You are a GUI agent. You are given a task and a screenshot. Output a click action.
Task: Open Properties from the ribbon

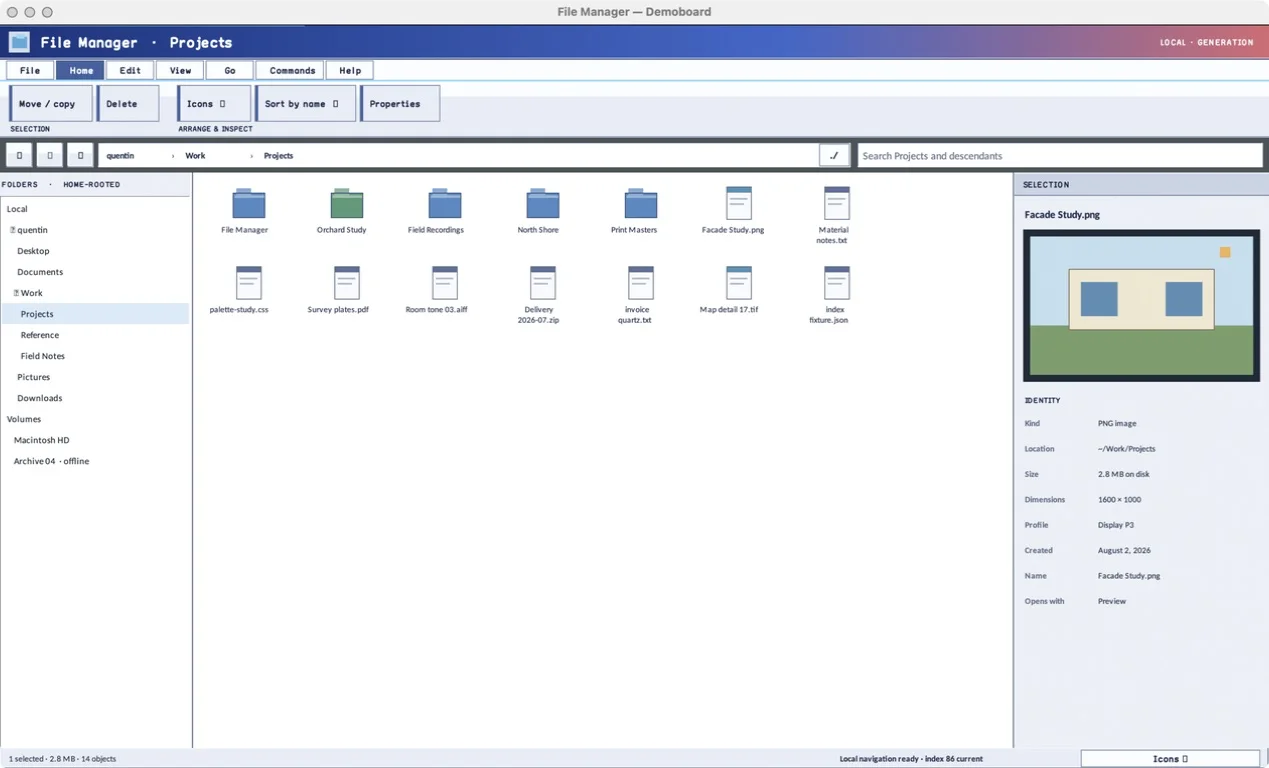pos(400,104)
